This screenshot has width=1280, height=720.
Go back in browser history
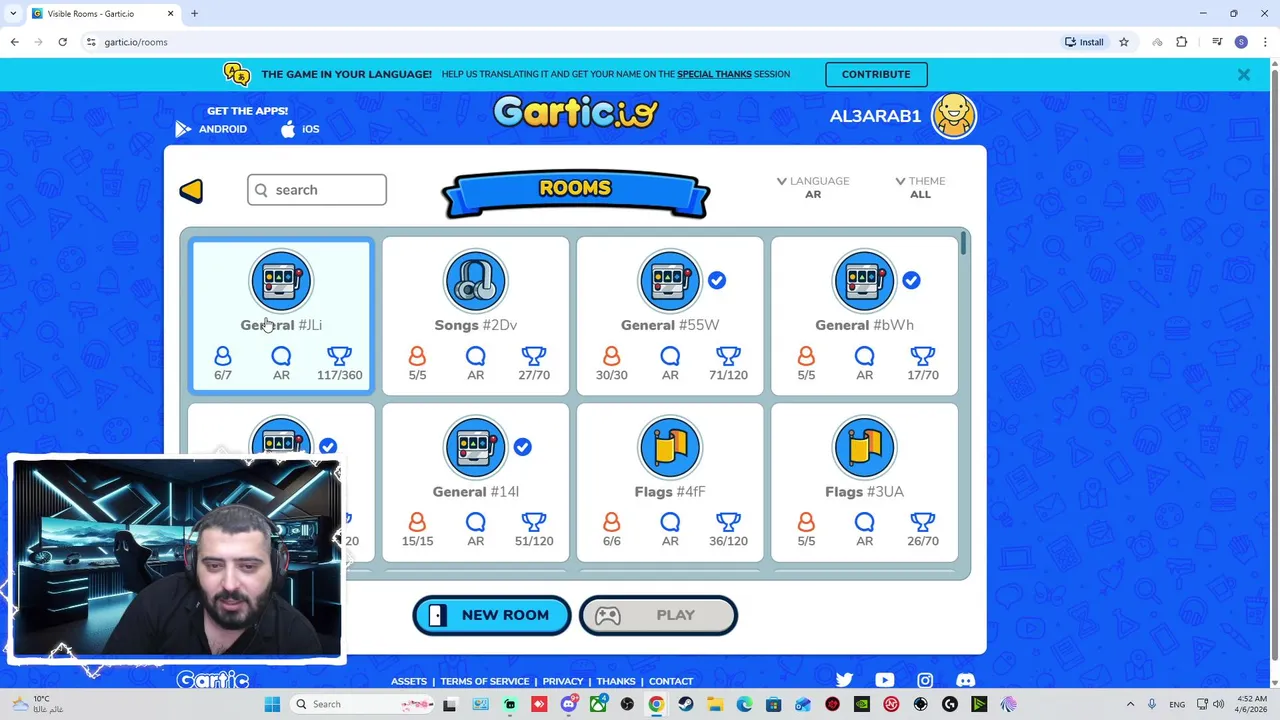coord(14,42)
